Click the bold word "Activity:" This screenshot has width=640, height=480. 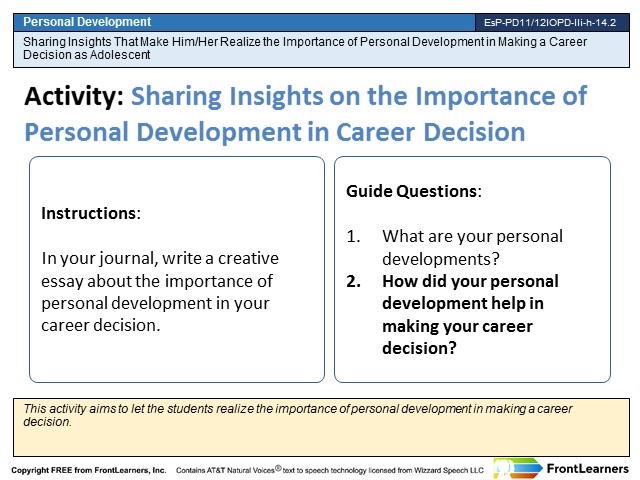point(74,96)
